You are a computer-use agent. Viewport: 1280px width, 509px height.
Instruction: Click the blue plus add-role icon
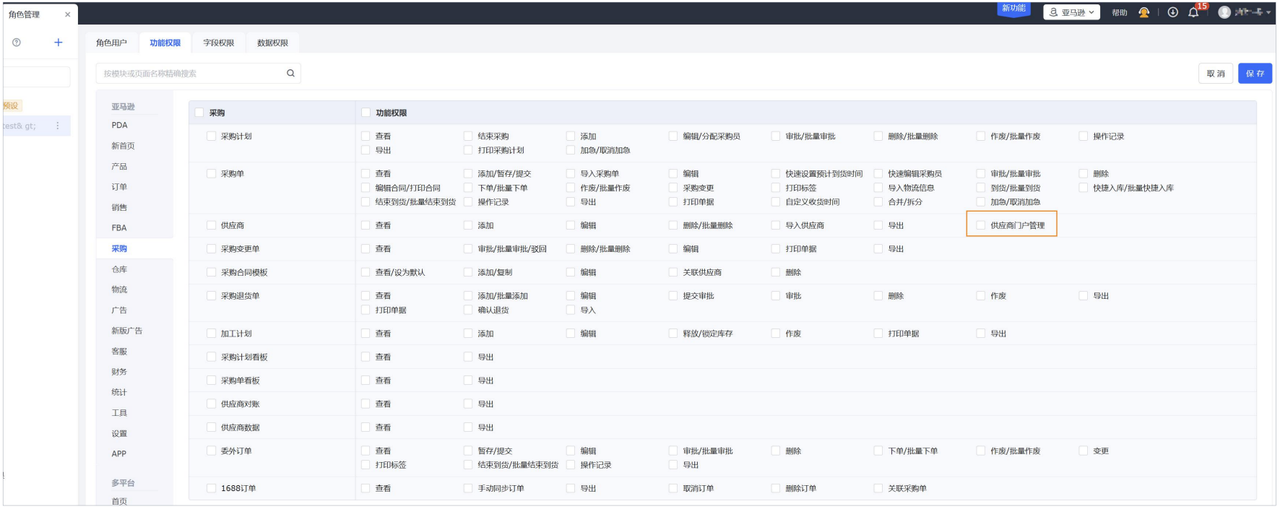58,43
